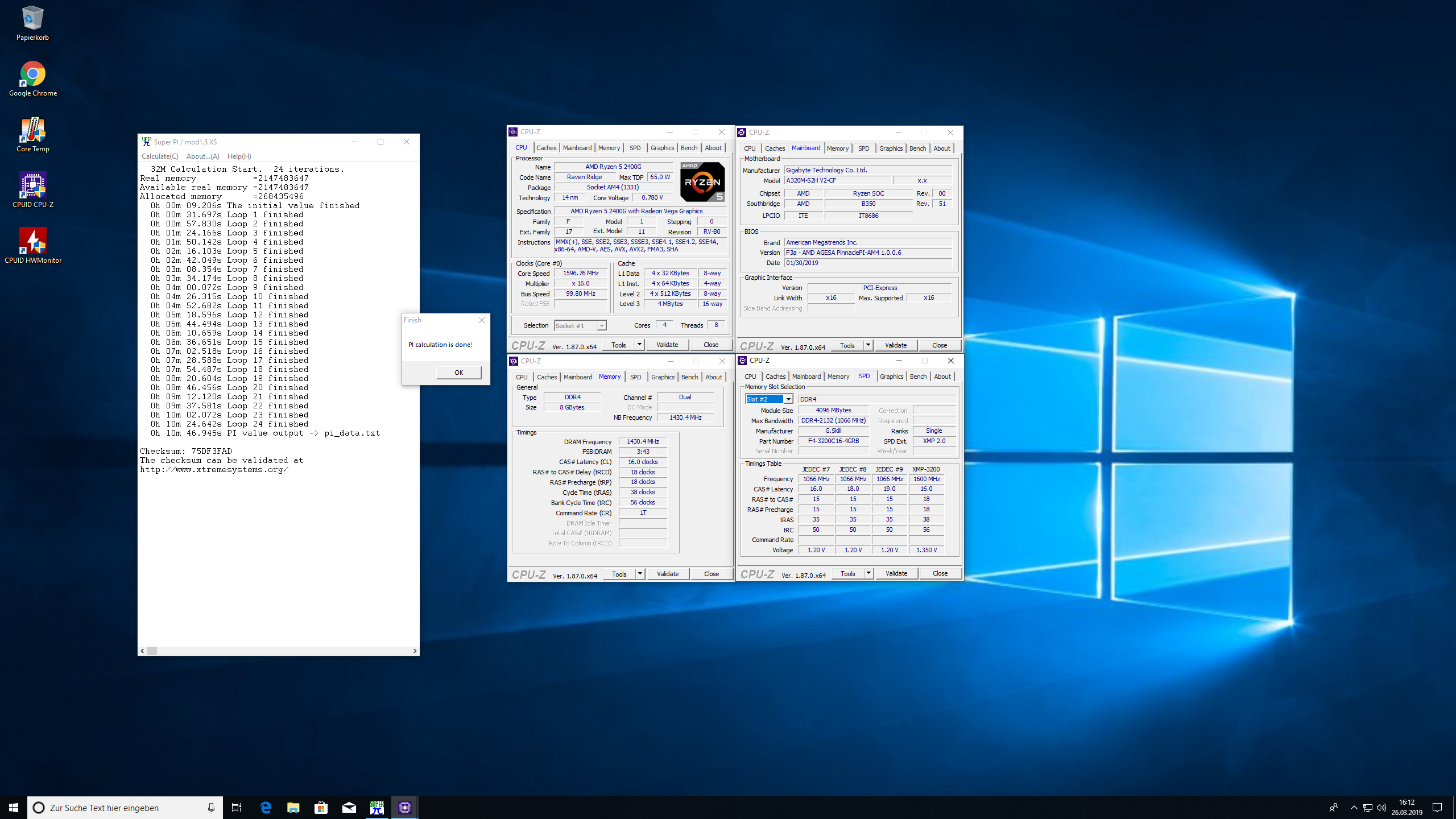1456x819 pixels.
Task: Click the Show Desktop strip at taskbar end
Action: point(1454,808)
